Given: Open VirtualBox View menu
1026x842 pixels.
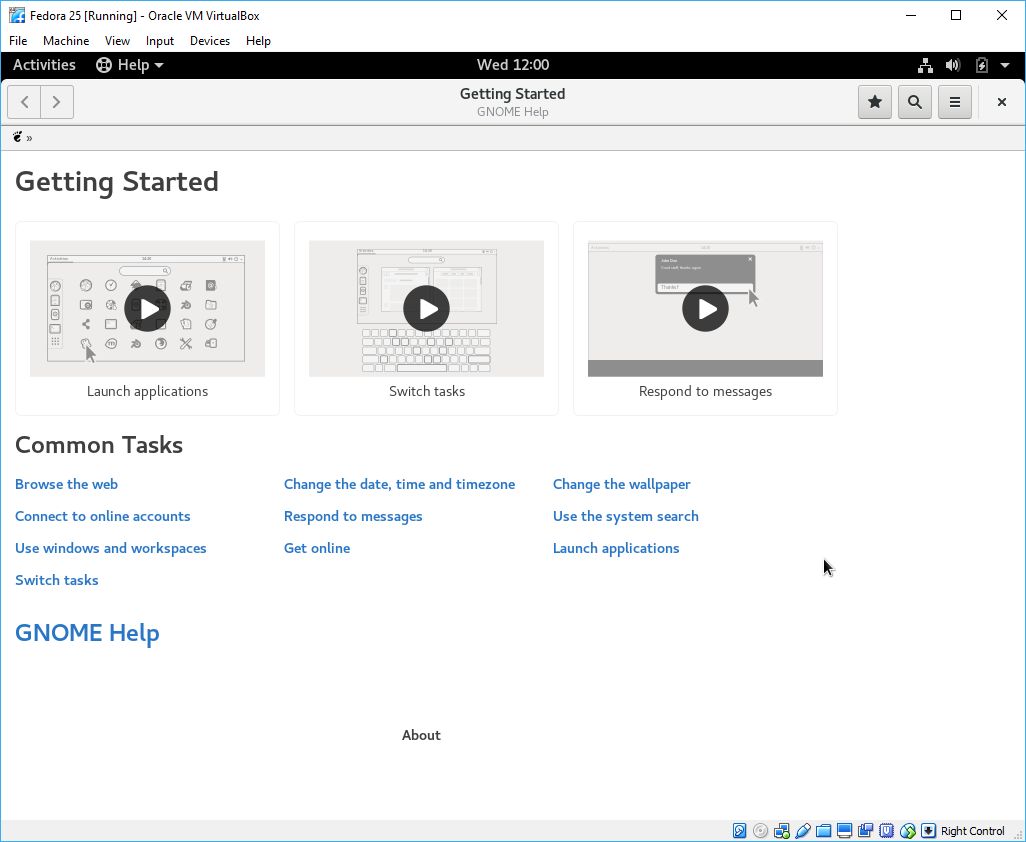Looking at the screenshot, I should (117, 41).
